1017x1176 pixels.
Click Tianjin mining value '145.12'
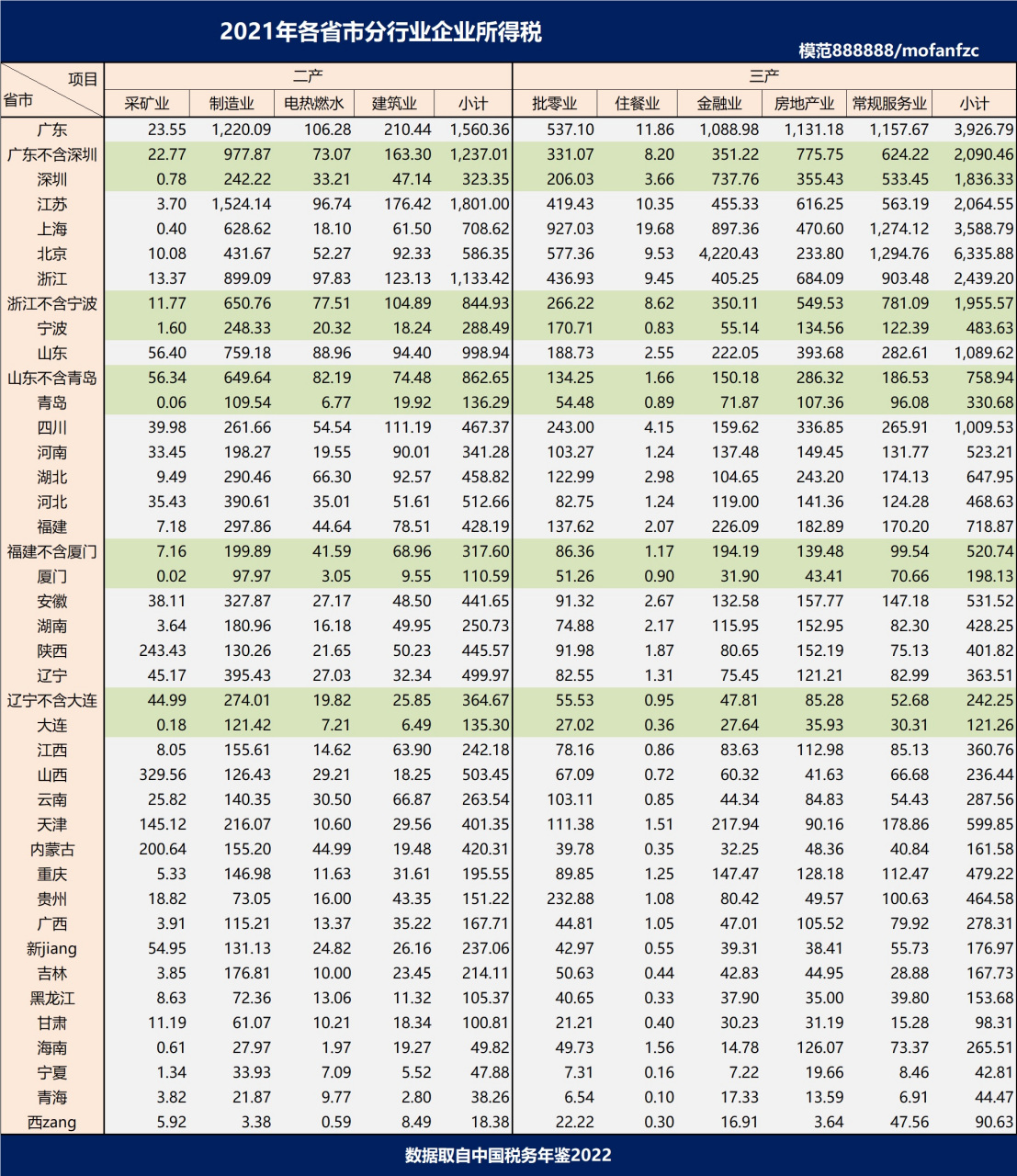coord(163,824)
